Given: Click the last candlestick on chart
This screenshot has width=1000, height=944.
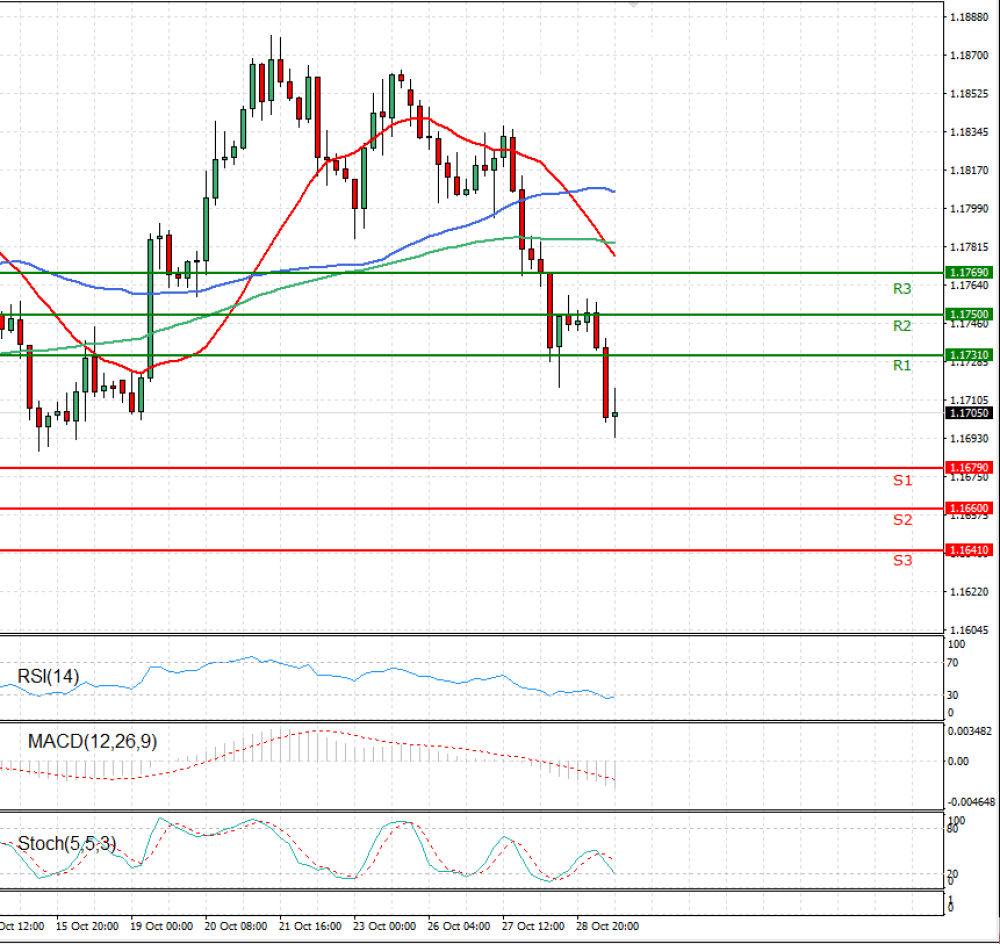Looking at the screenshot, I should (615, 414).
